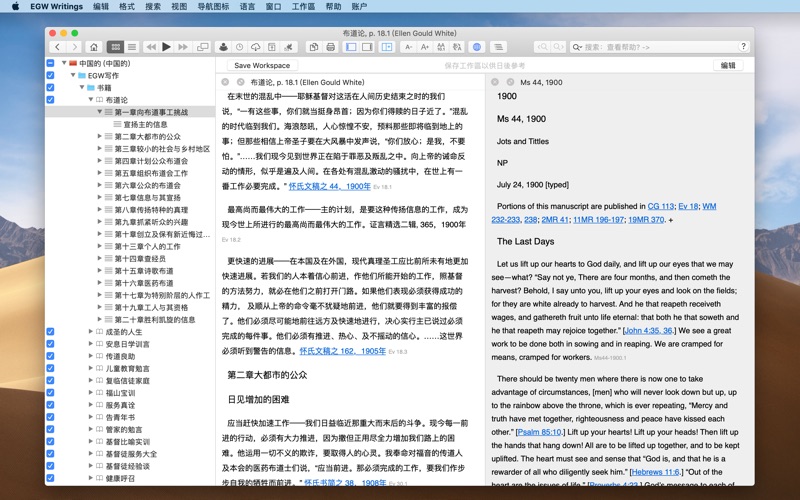800x500 pixels.
Task: Follow the Psalm 85:10 link
Action: [x=539, y=432]
